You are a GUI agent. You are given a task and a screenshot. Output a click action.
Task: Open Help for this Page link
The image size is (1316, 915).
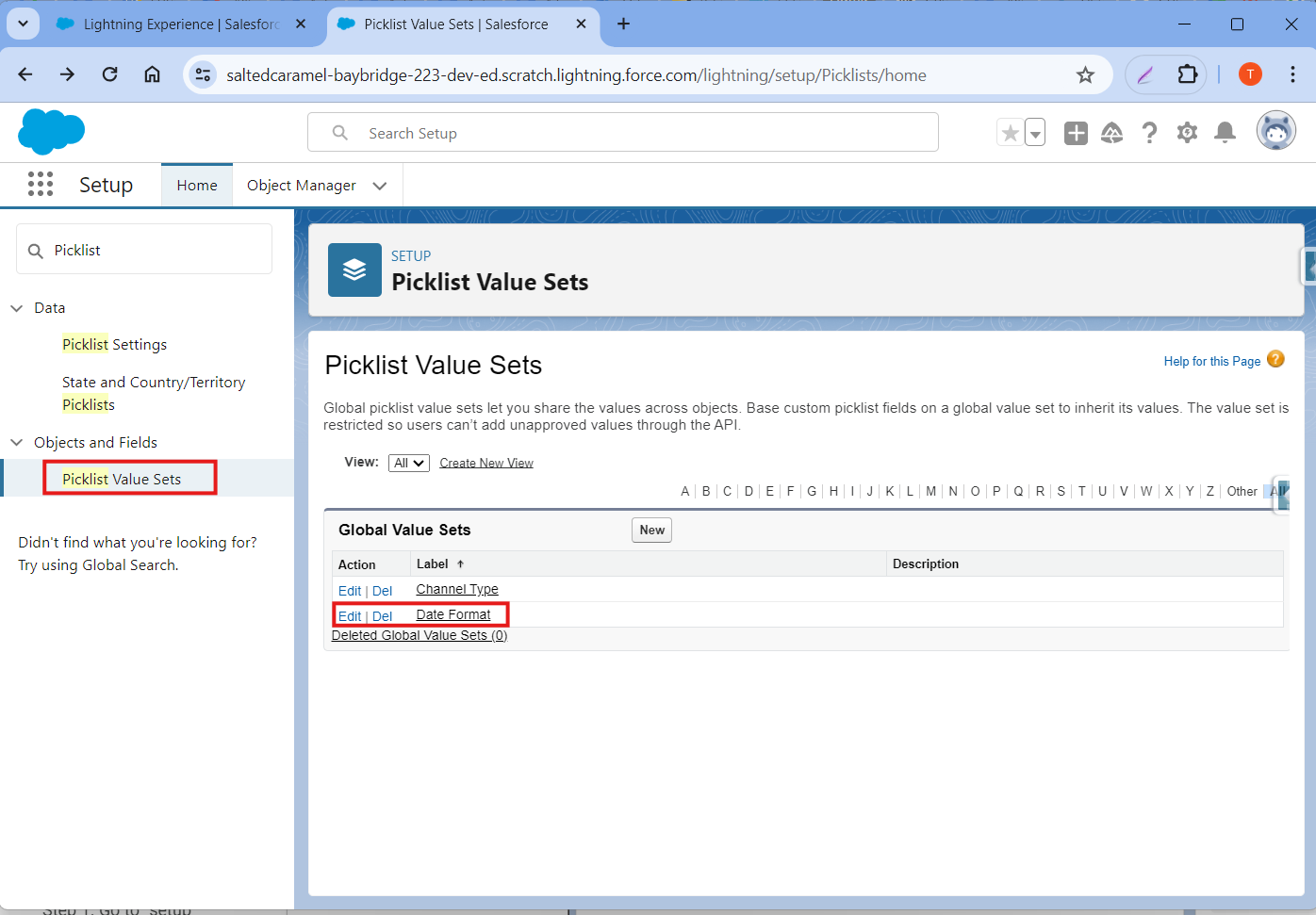pyautogui.click(x=1212, y=361)
